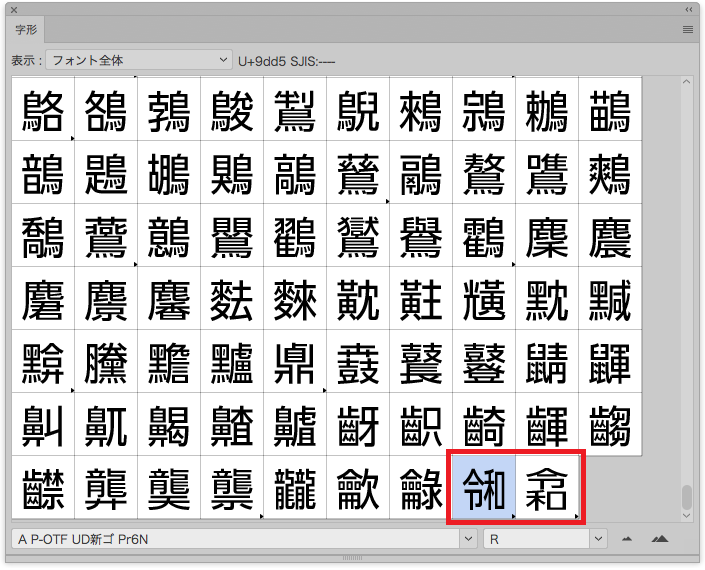The height and width of the screenshot is (570, 705).
Task: Select the glyph 鼱
Action: tap(547, 361)
